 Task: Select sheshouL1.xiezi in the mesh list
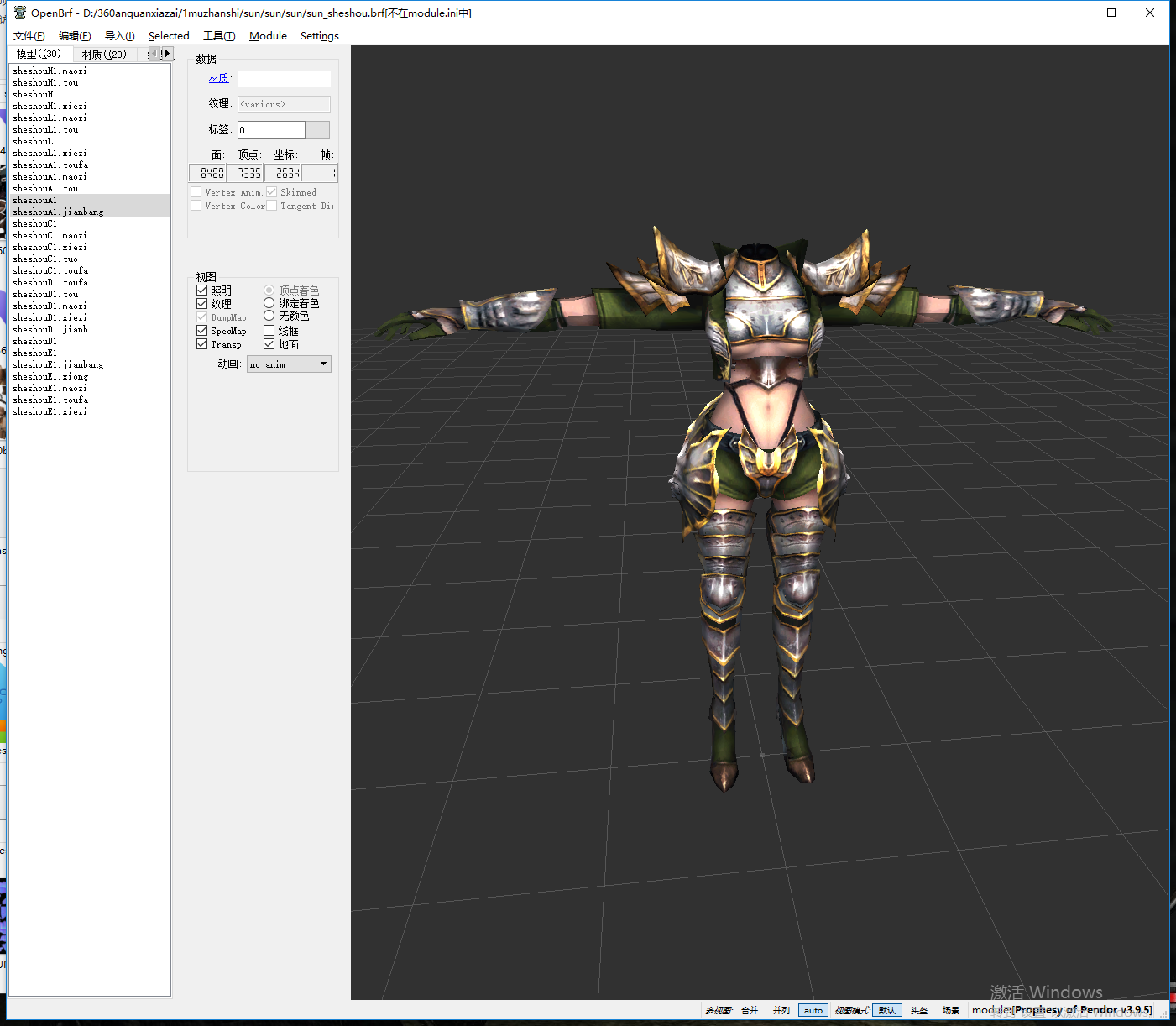coord(89,154)
